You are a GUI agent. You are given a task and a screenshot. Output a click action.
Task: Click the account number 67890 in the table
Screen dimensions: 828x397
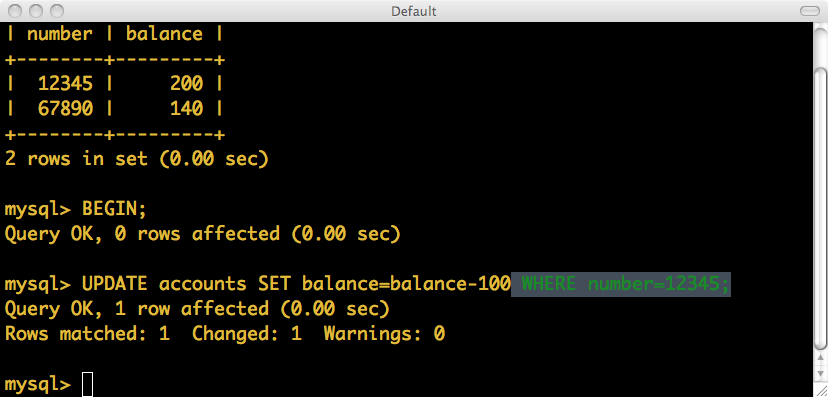click(x=65, y=109)
